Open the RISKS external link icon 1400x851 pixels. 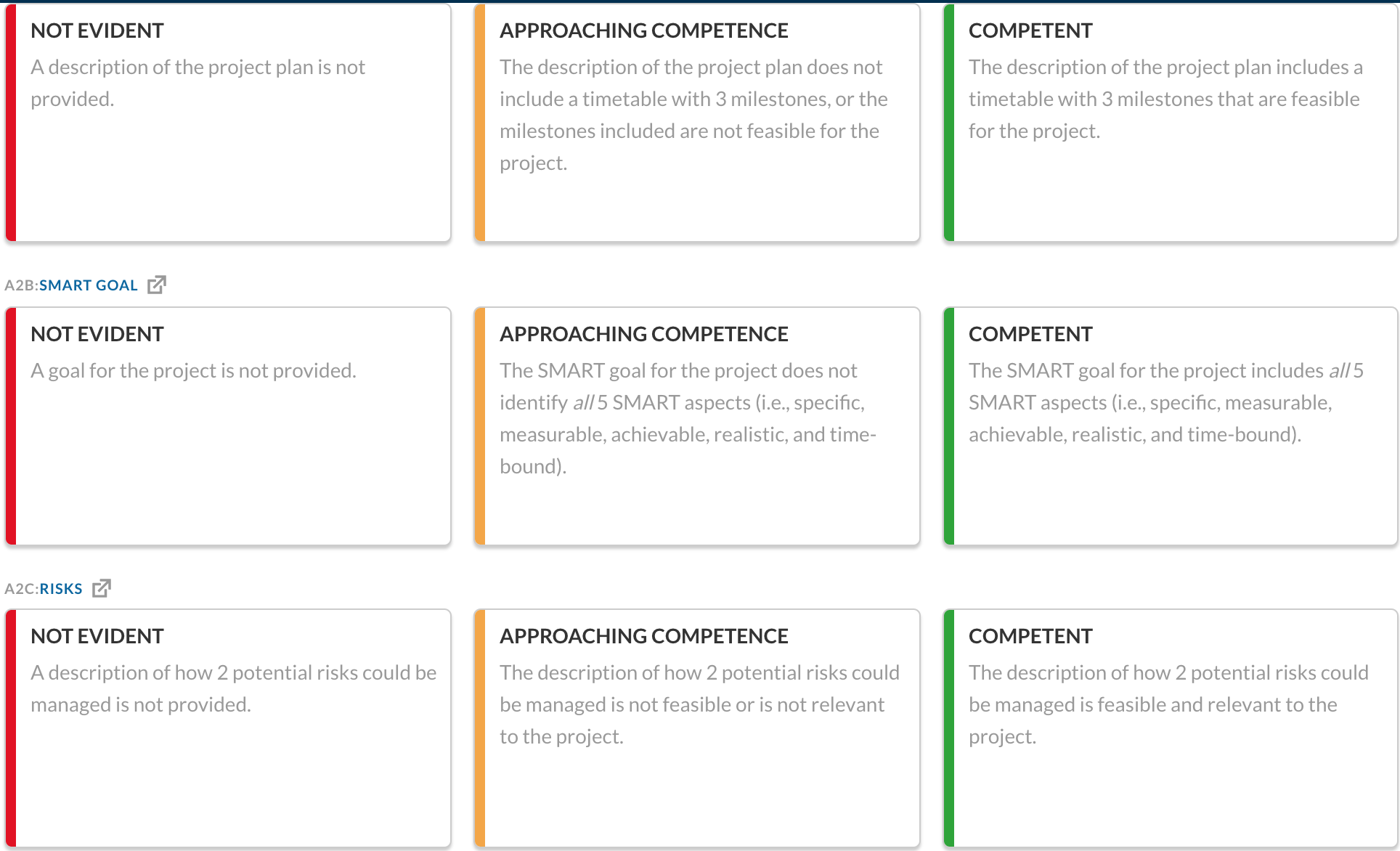point(102,588)
